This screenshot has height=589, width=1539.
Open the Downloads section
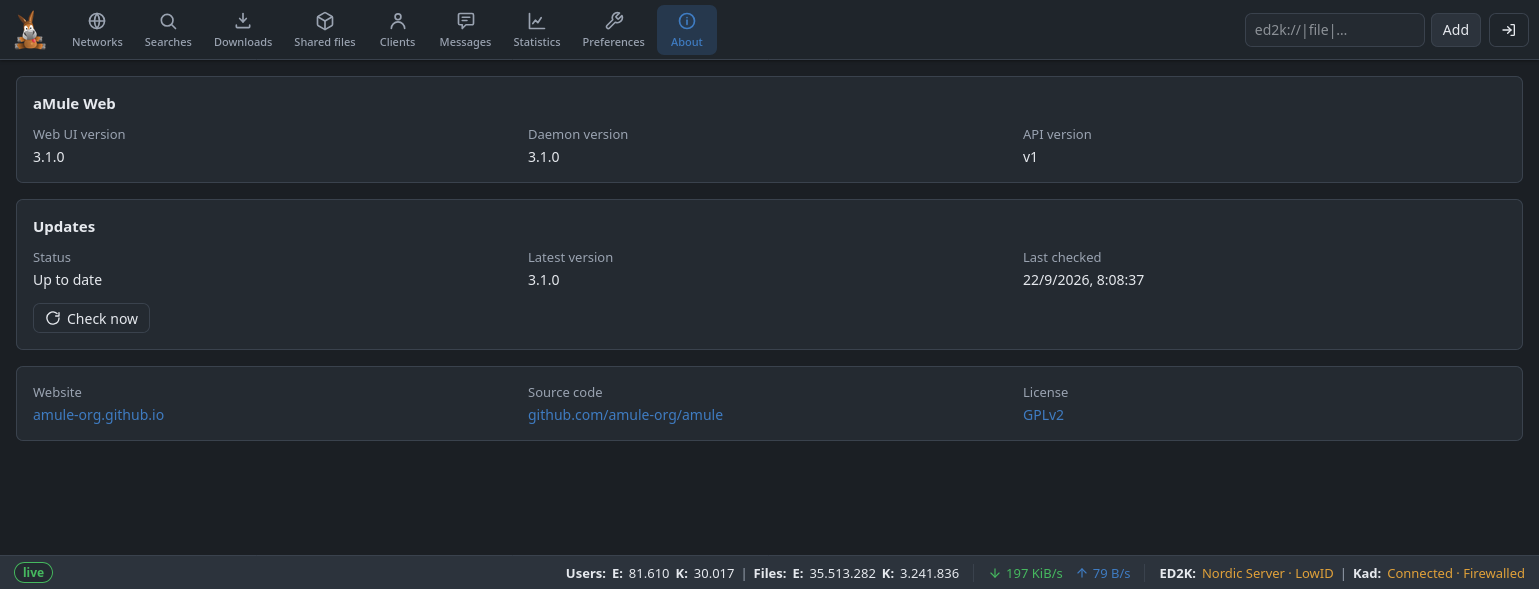point(243,30)
